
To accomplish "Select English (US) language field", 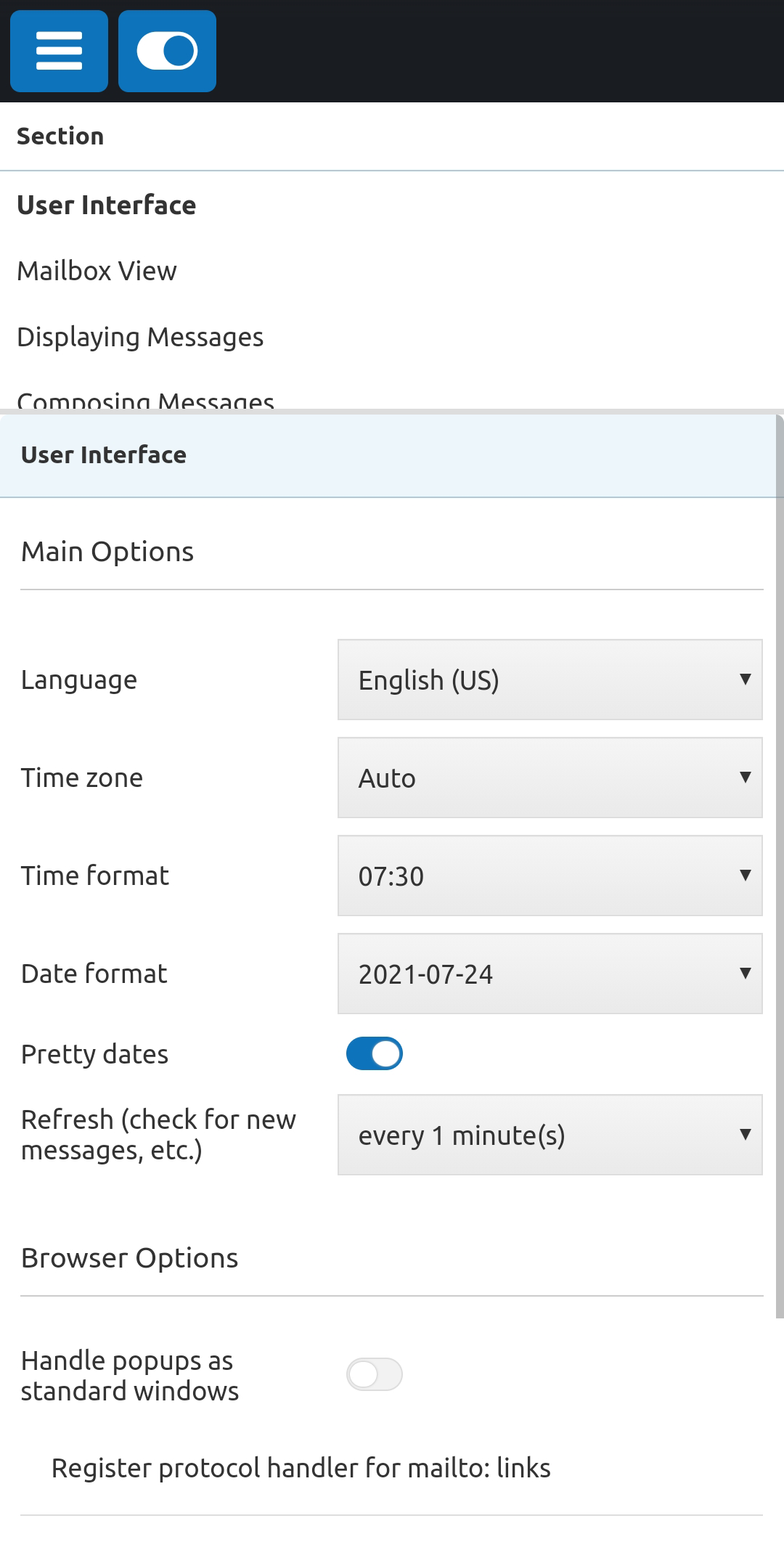I will click(550, 680).
